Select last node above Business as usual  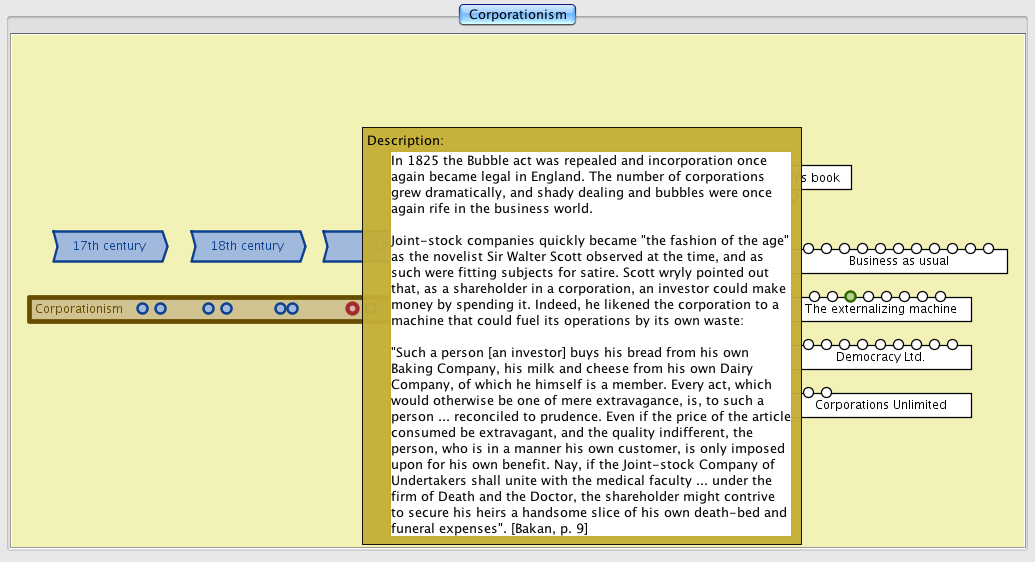[x=988, y=248]
